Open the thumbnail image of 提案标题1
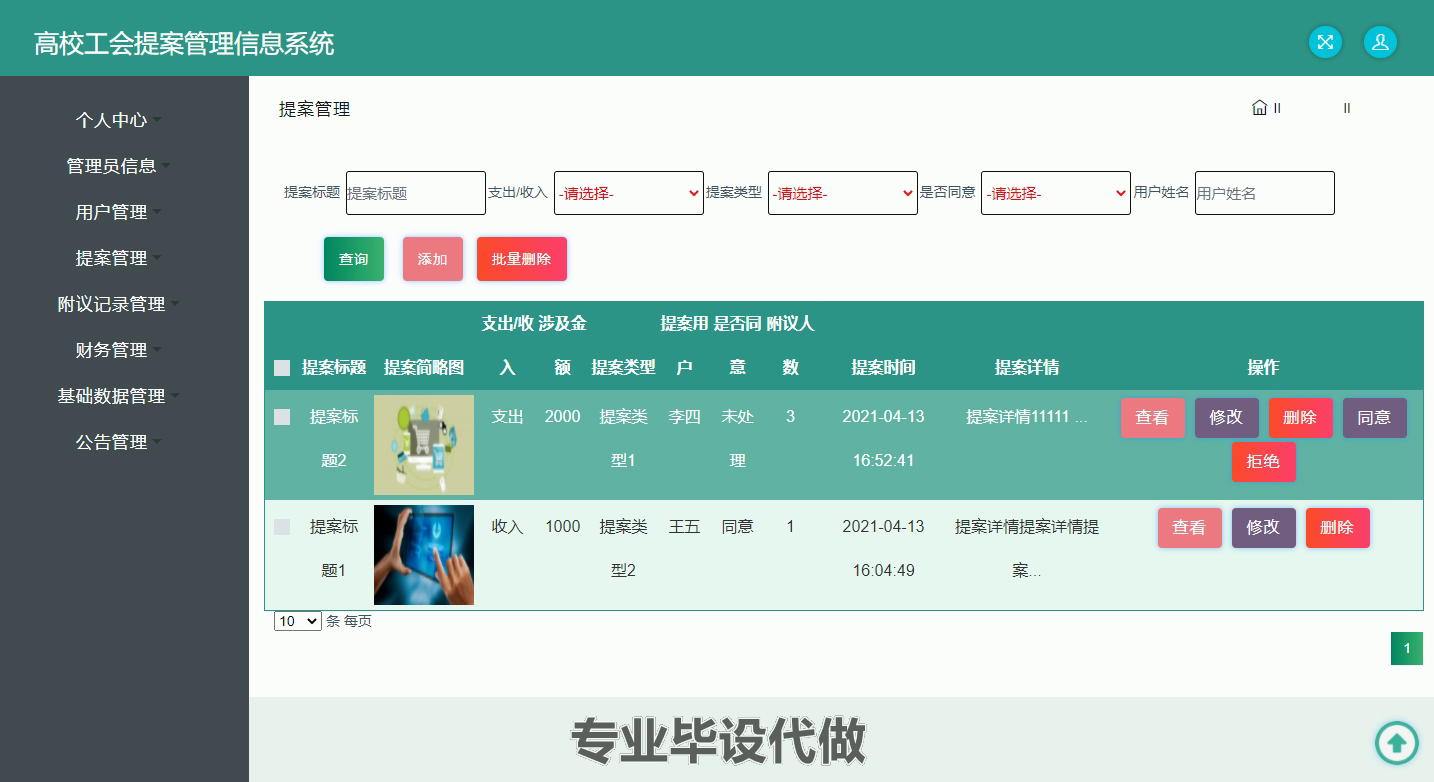The image size is (1434, 782). click(424, 555)
